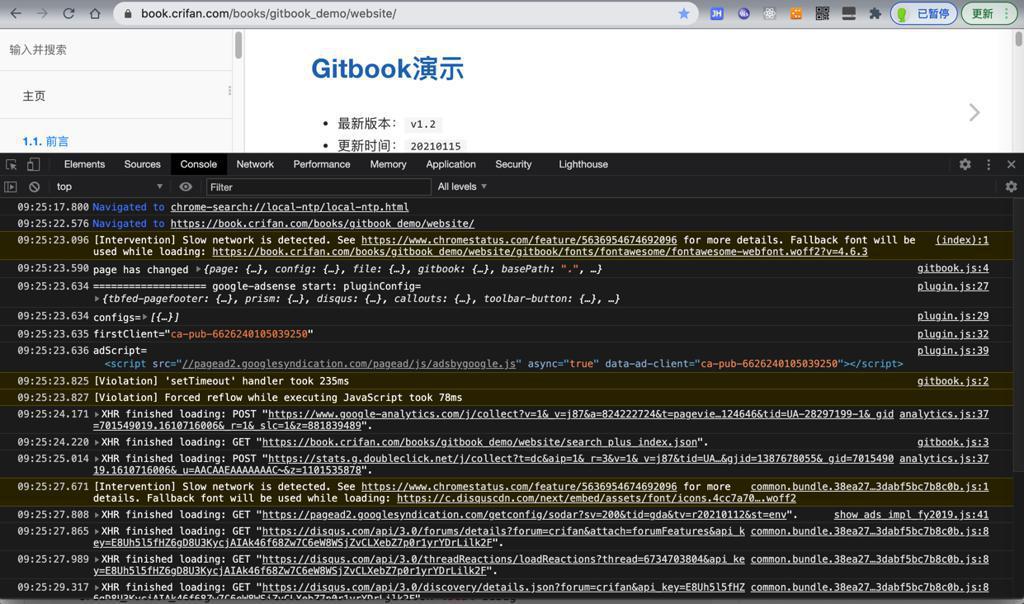Open the plugin.js:32 source link
Viewport: 1024px width, 604px height.
tap(953, 334)
